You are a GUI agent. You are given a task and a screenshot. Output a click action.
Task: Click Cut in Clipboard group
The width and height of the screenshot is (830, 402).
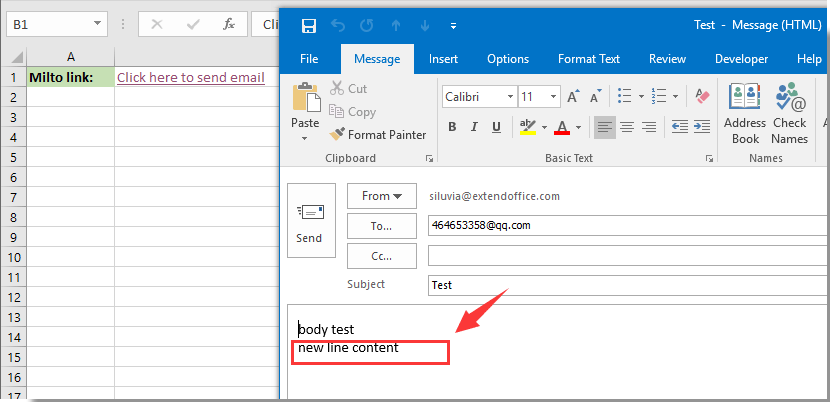[349, 88]
